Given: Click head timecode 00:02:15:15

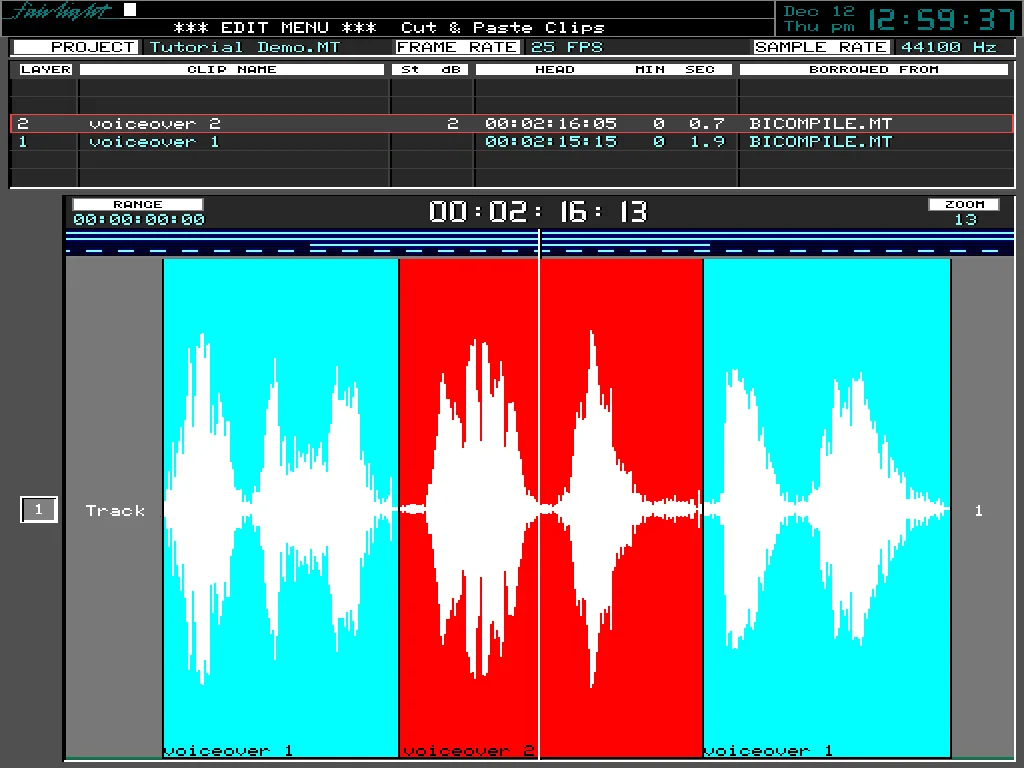Looking at the screenshot, I should click(551, 142).
